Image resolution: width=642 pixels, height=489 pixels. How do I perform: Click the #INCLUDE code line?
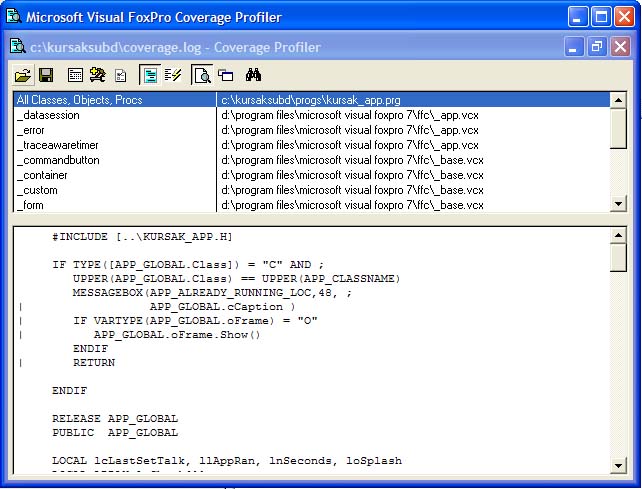point(142,237)
